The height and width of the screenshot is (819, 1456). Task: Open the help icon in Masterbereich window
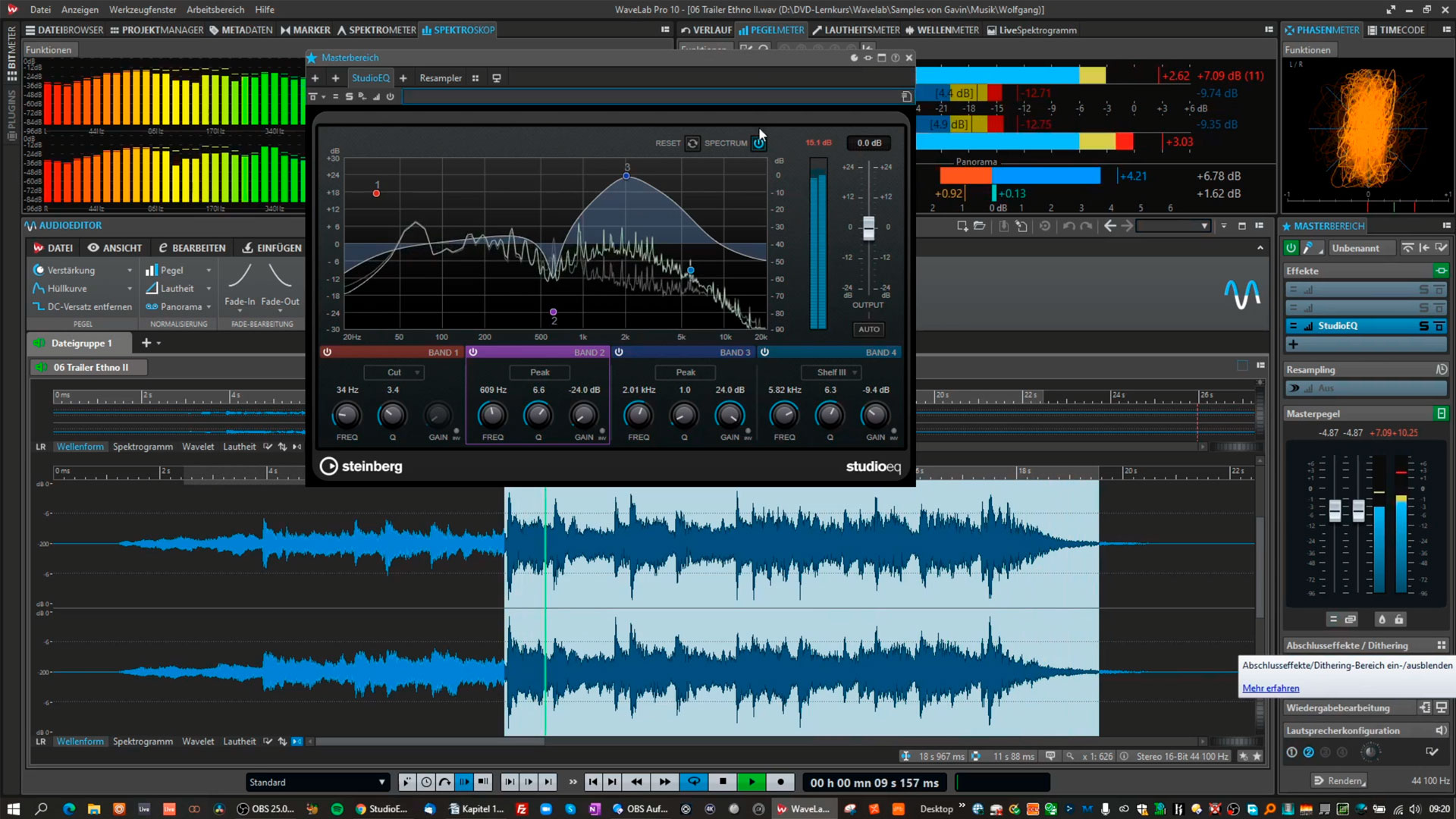point(895,58)
